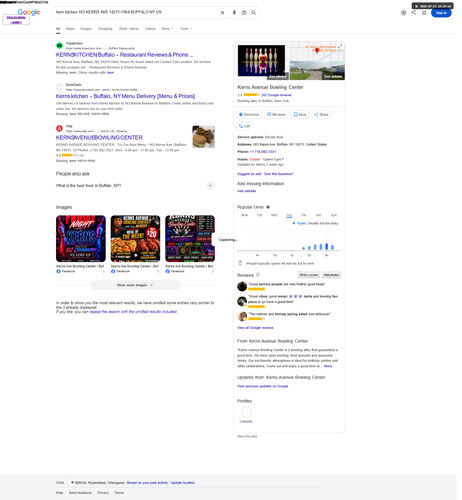The height and width of the screenshot is (500, 462).
Task: Click View all Google reviews link
Action: click(255, 328)
